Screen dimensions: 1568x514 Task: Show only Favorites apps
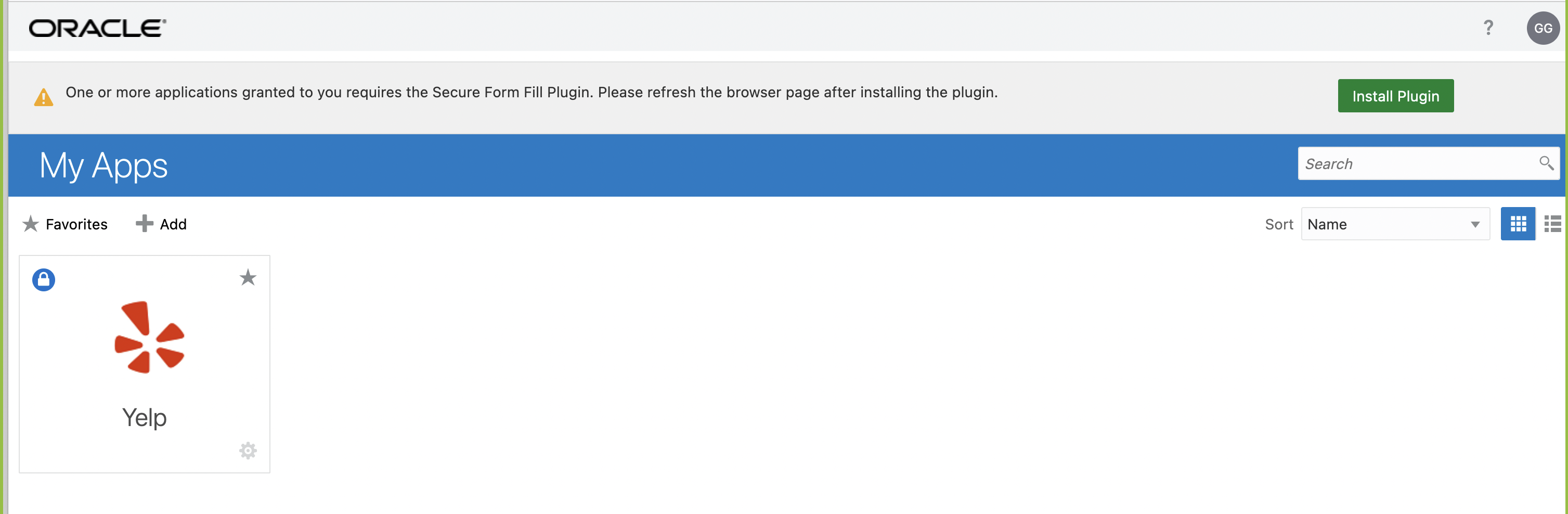[75, 224]
